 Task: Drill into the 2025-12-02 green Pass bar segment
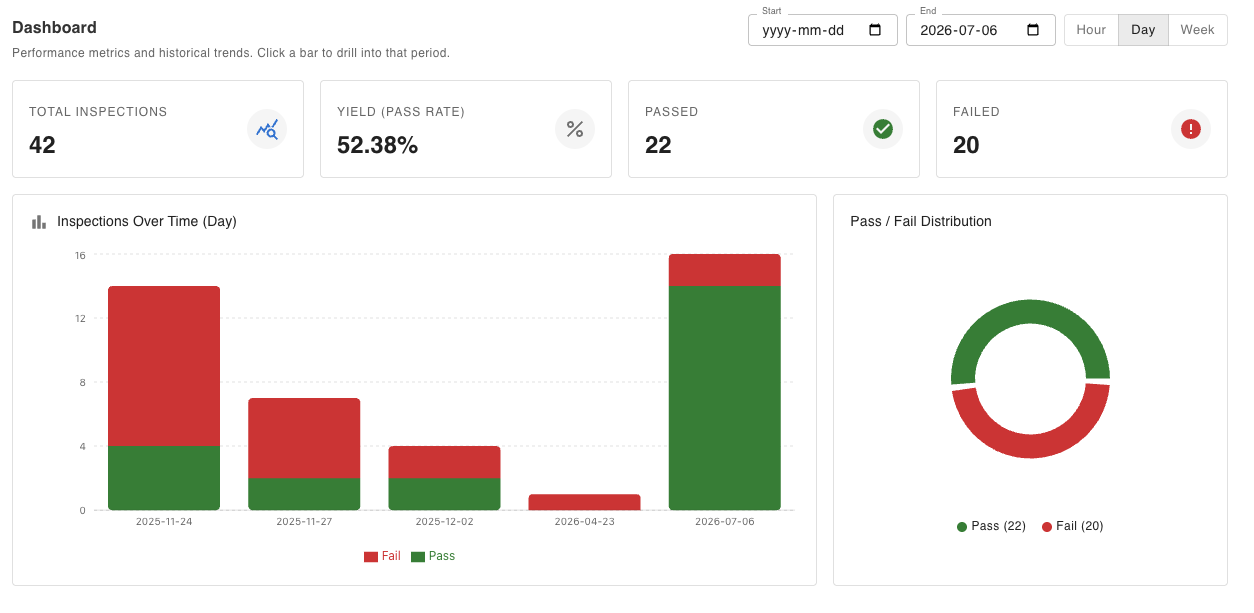[x=444, y=494]
